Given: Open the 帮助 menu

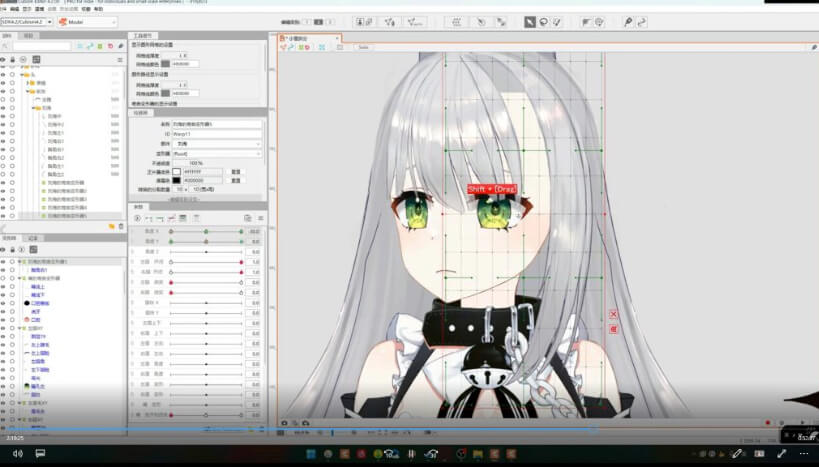Looking at the screenshot, I should (x=98, y=9).
